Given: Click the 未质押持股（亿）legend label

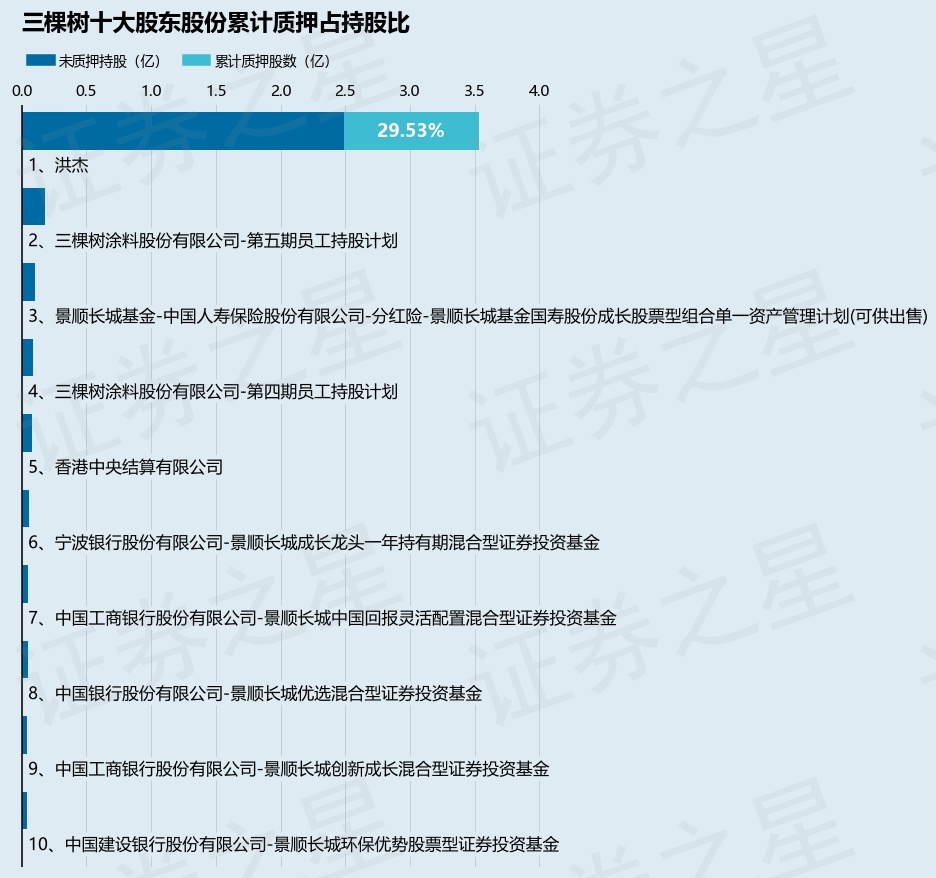Looking at the screenshot, I should (x=110, y=61).
